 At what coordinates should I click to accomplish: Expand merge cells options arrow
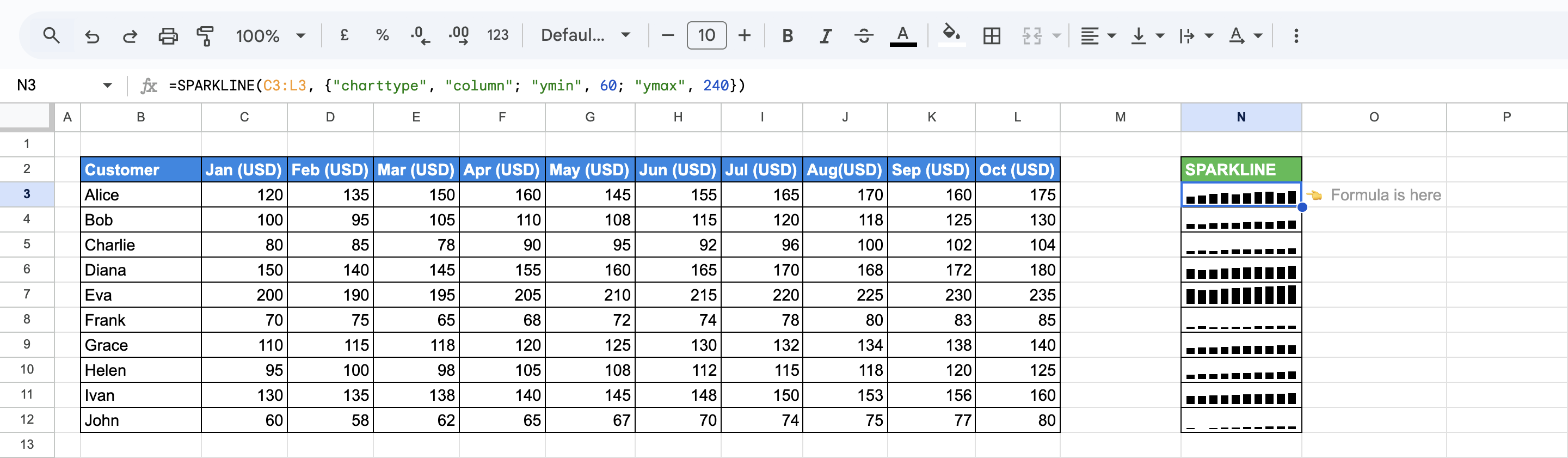[x=1057, y=36]
